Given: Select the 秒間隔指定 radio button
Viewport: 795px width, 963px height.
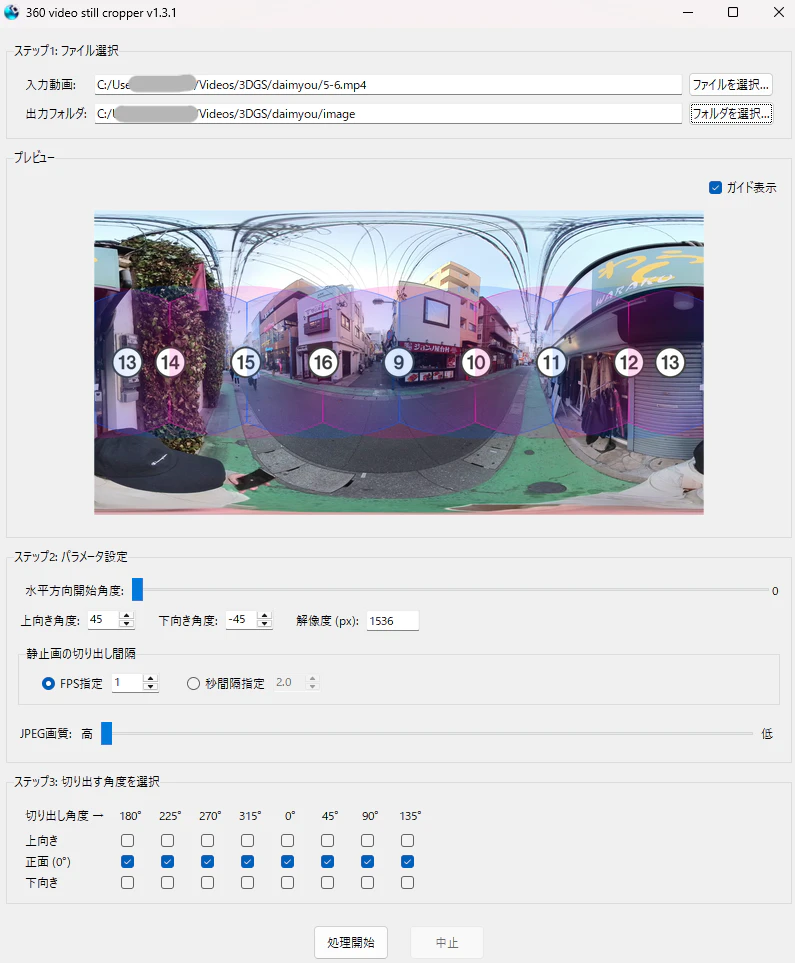Looking at the screenshot, I should 193,684.
